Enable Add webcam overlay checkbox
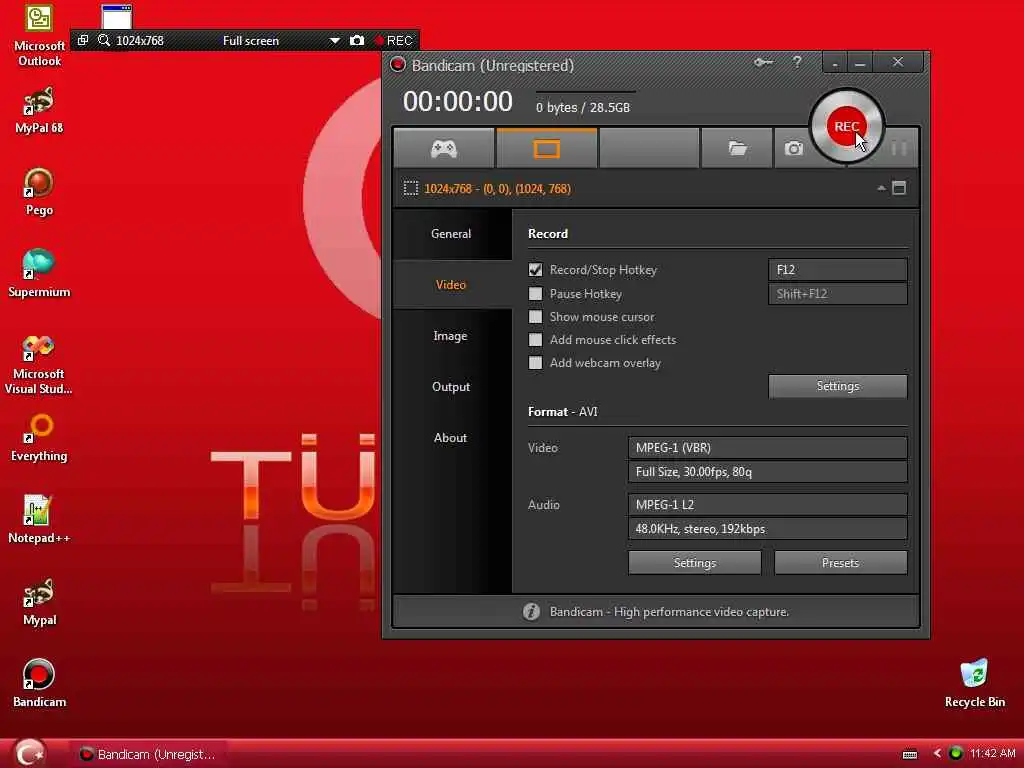 (x=536, y=362)
